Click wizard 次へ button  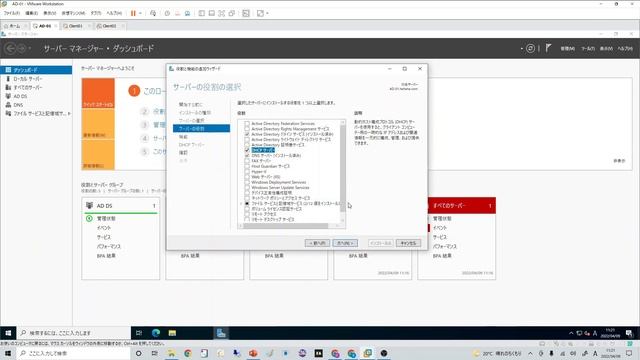[x=345, y=243]
